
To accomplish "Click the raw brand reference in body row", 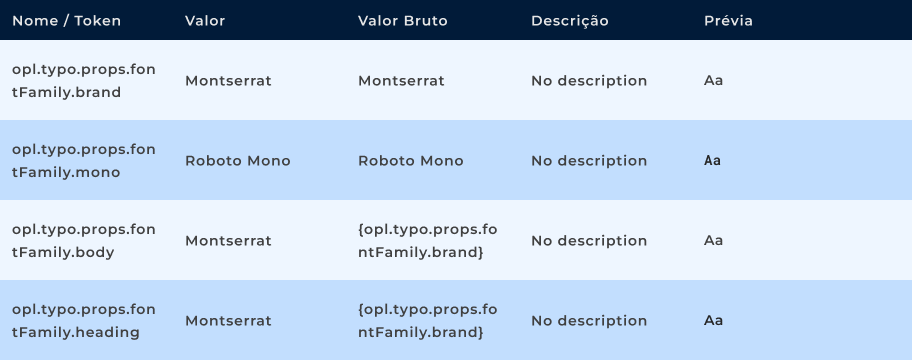I will pyautogui.click(x=428, y=241).
